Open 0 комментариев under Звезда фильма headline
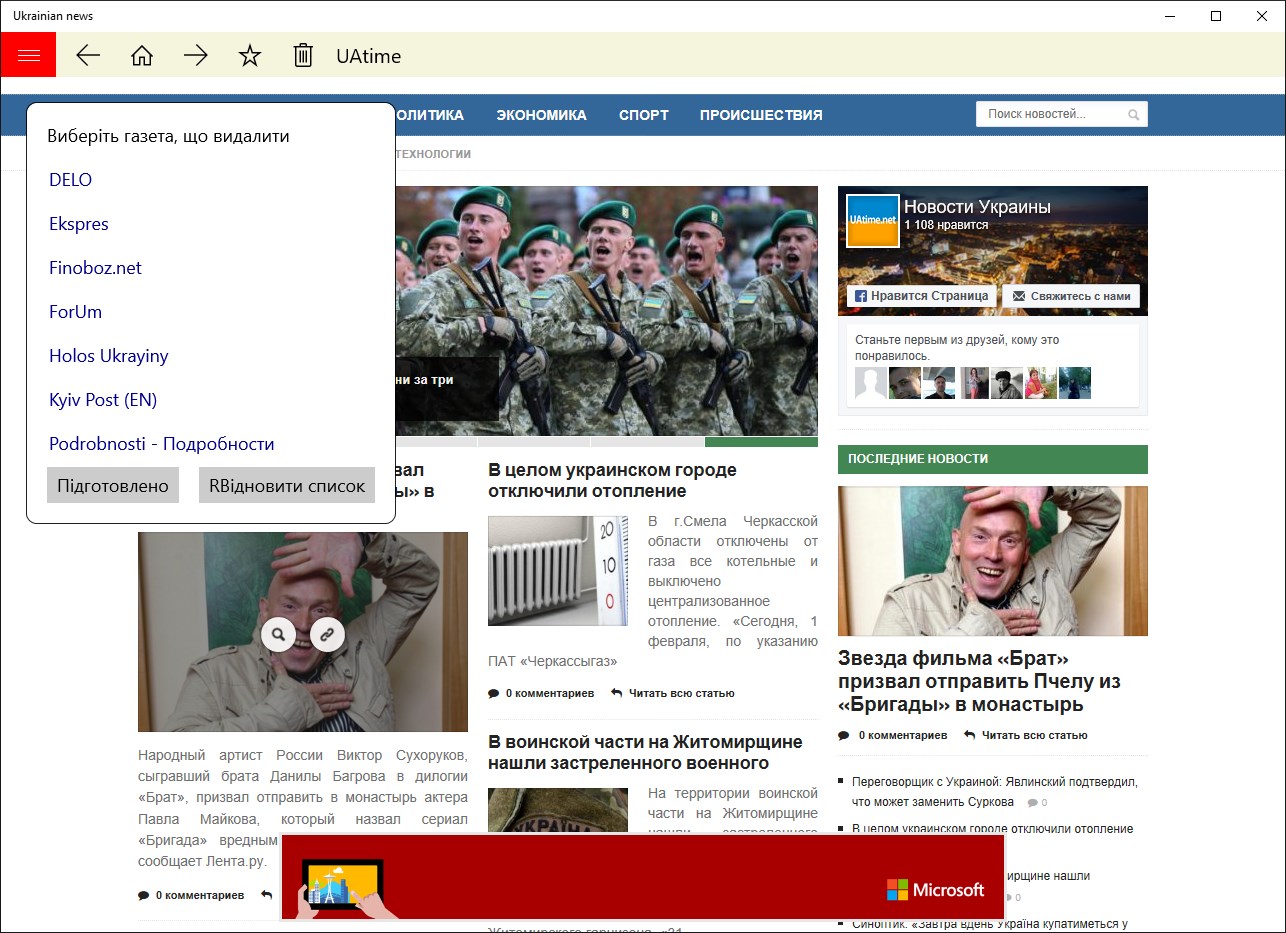1286x933 pixels. pos(892,735)
